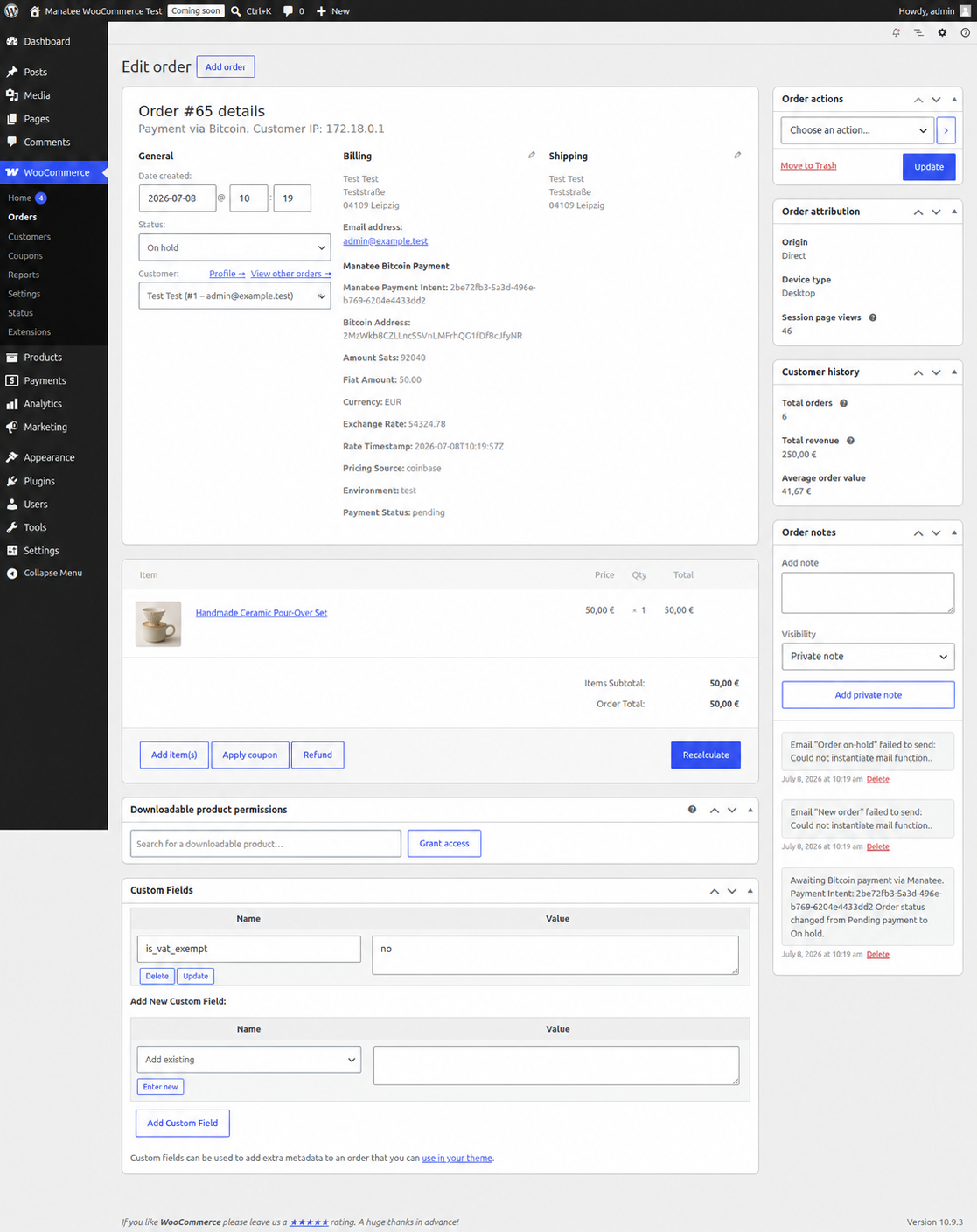
Task: Click the Grant access button
Action: pyautogui.click(x=444, y=844)
